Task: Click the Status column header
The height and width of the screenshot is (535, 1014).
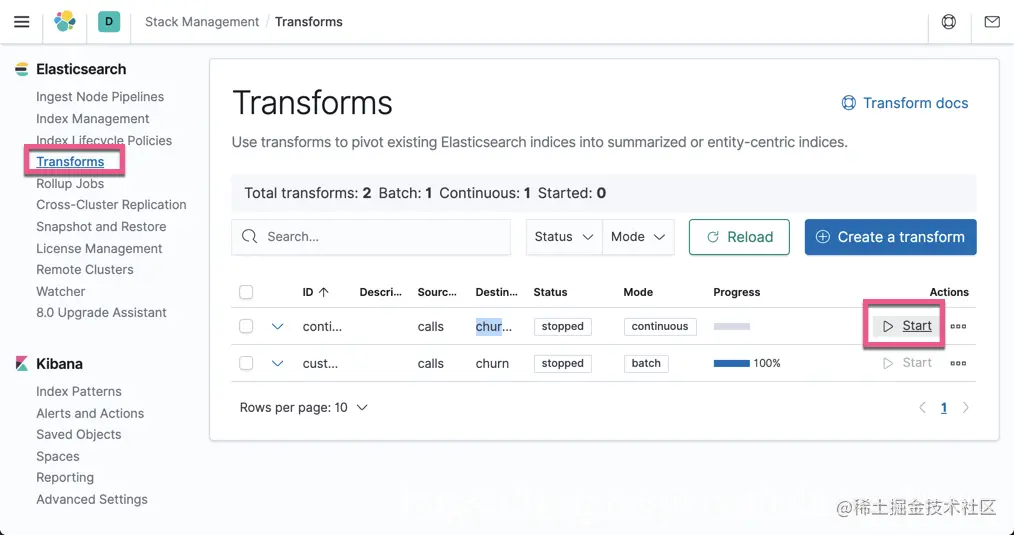Action: (x=550, y=292)
